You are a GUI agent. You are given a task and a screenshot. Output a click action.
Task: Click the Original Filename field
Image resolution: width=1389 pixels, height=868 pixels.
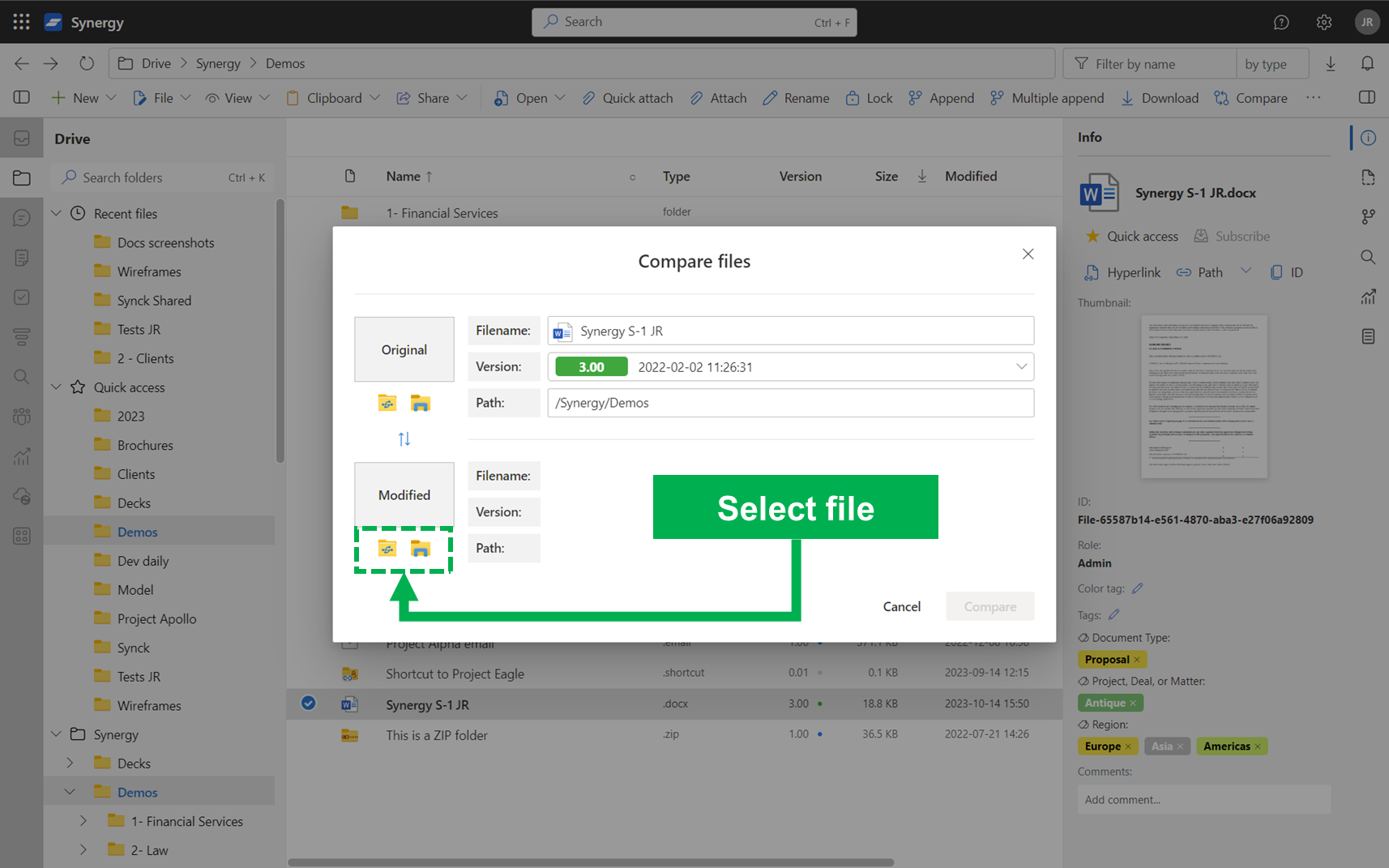pyautogui.click(x=790, y=331)
